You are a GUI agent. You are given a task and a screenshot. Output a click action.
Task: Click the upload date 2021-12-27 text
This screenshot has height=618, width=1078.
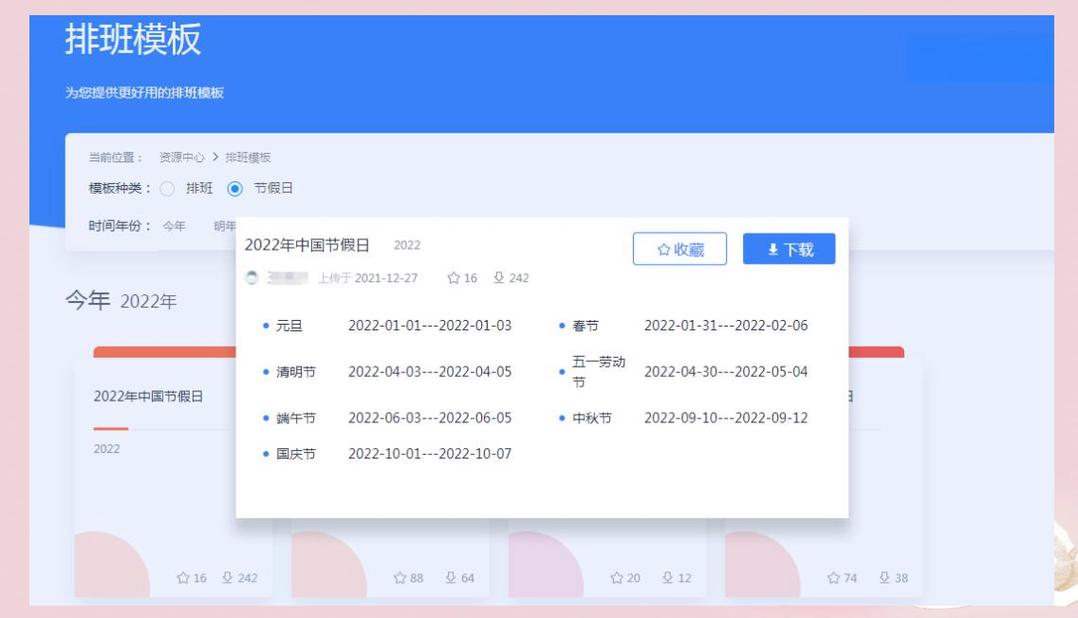point(386,278)
